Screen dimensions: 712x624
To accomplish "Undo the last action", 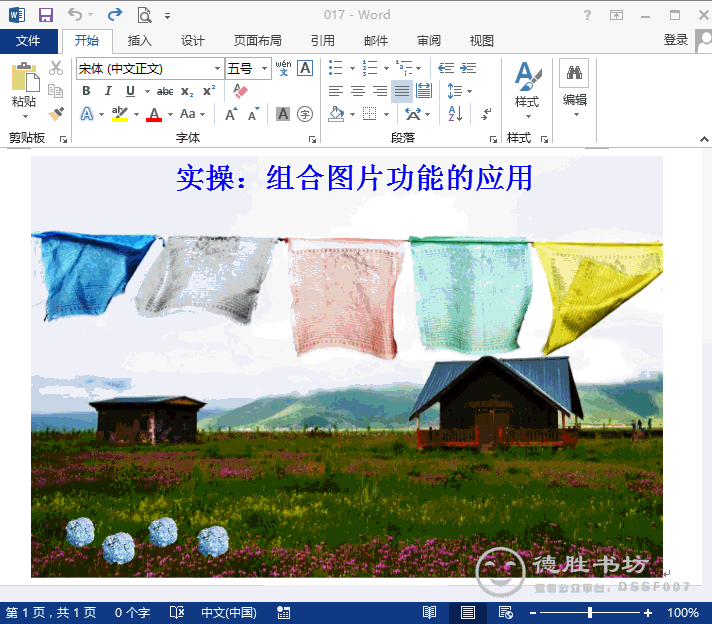I will tap(75, 15).
